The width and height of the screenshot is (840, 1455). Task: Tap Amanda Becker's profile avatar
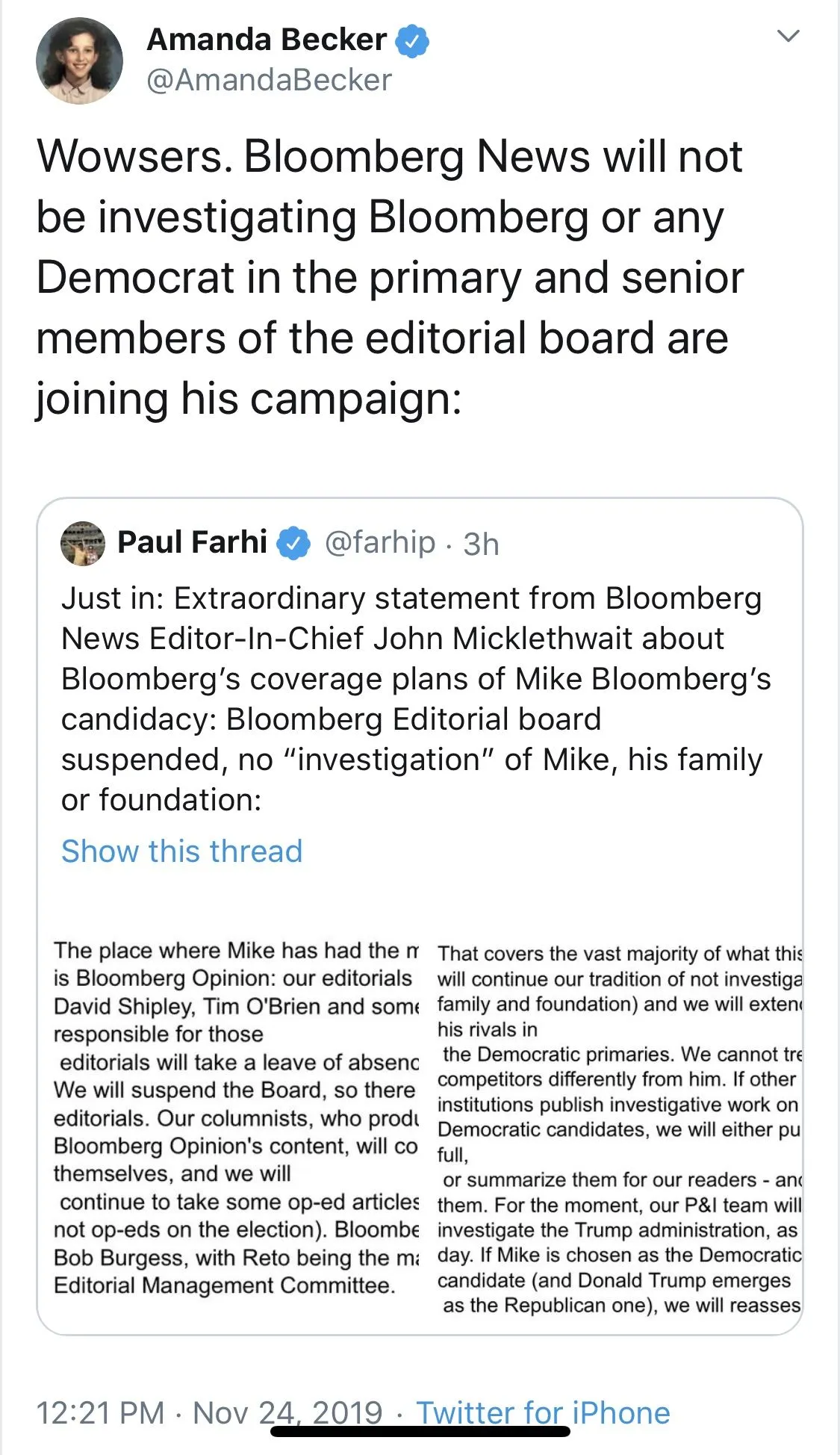tap(79, 61)
